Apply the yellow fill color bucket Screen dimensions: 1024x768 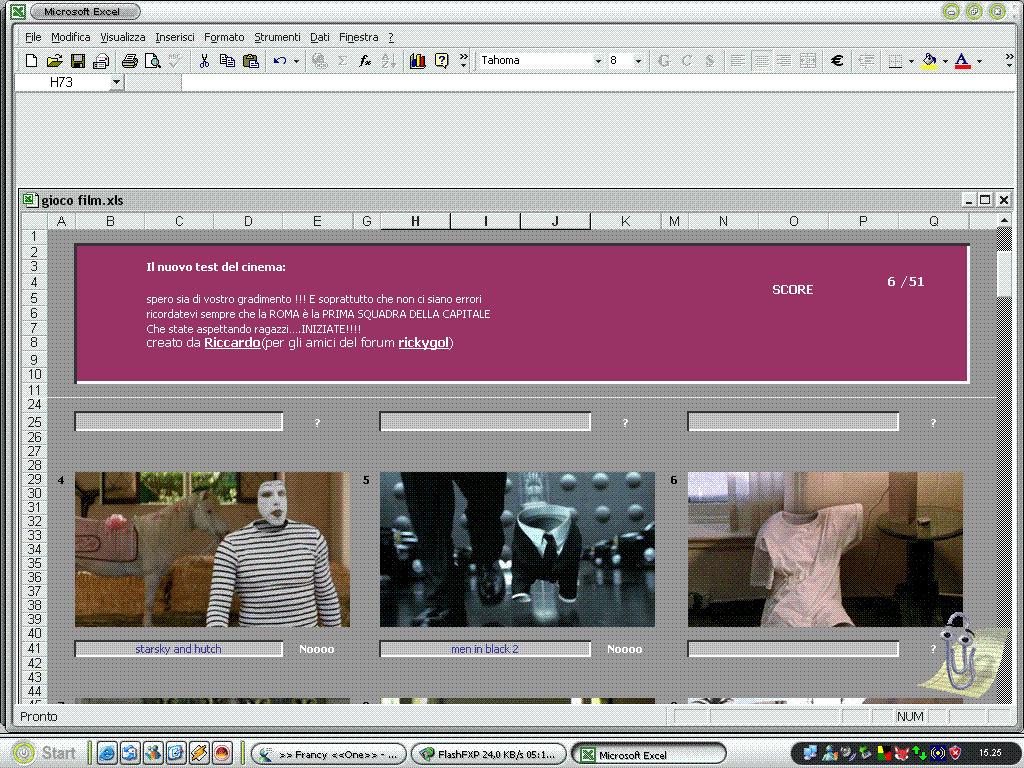(929, 61)
